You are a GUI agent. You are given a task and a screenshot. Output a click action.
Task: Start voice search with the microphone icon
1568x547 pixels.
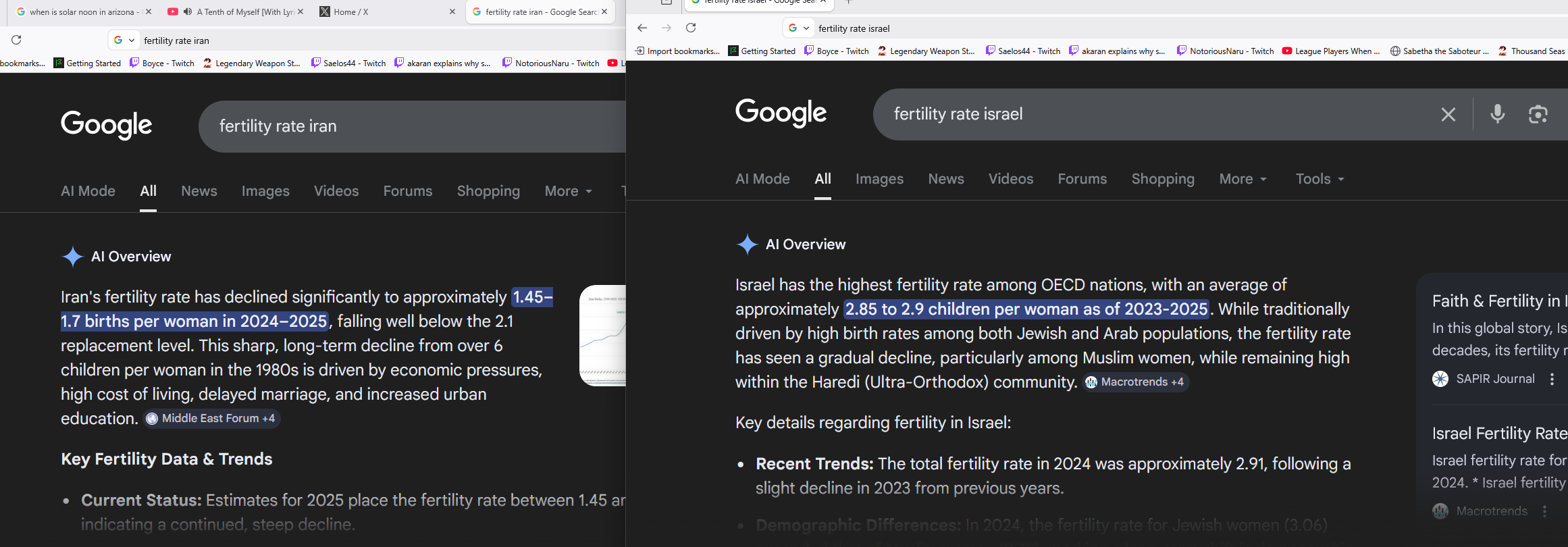click(x=1498, y=114)
